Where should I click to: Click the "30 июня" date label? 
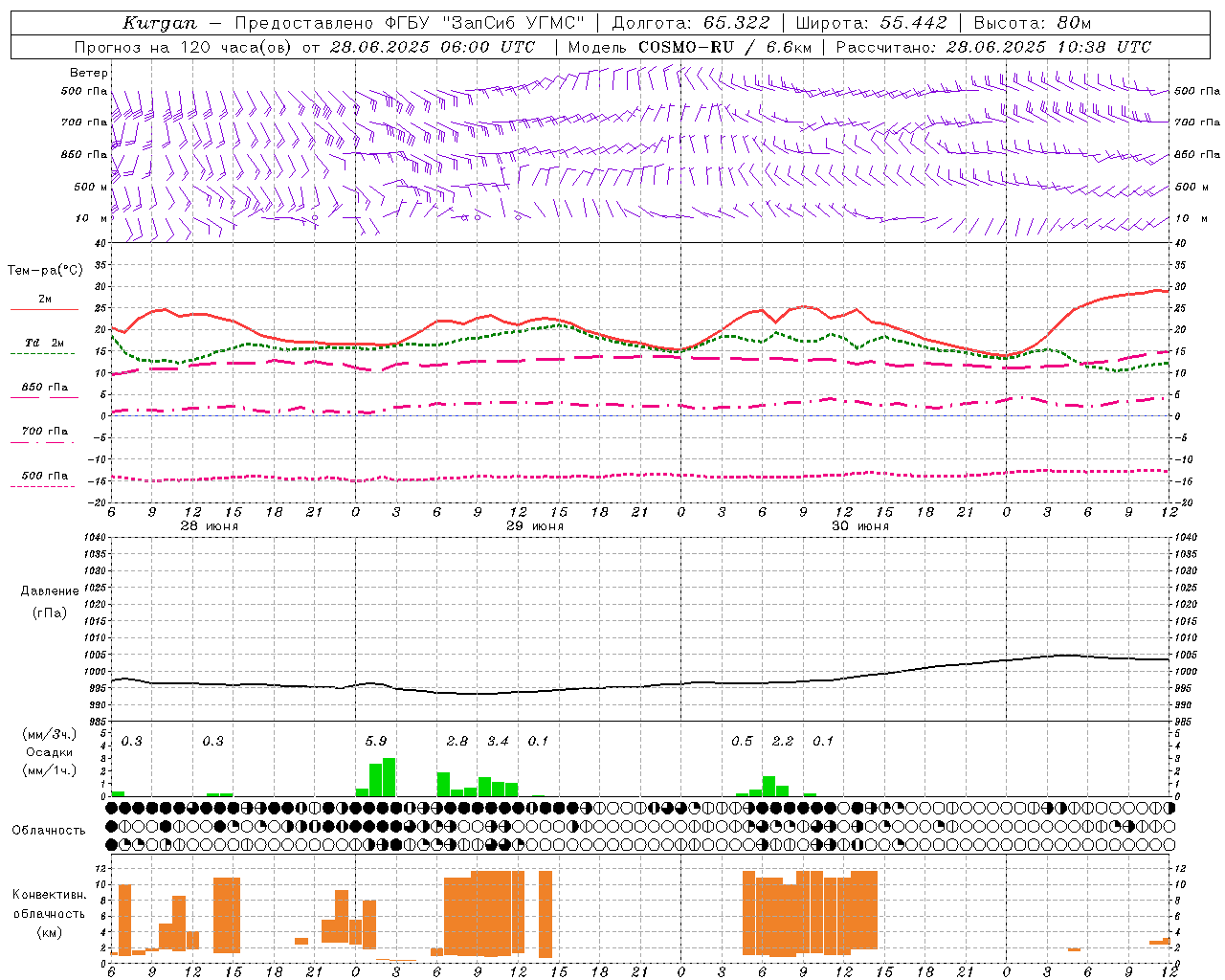[859, 526]
